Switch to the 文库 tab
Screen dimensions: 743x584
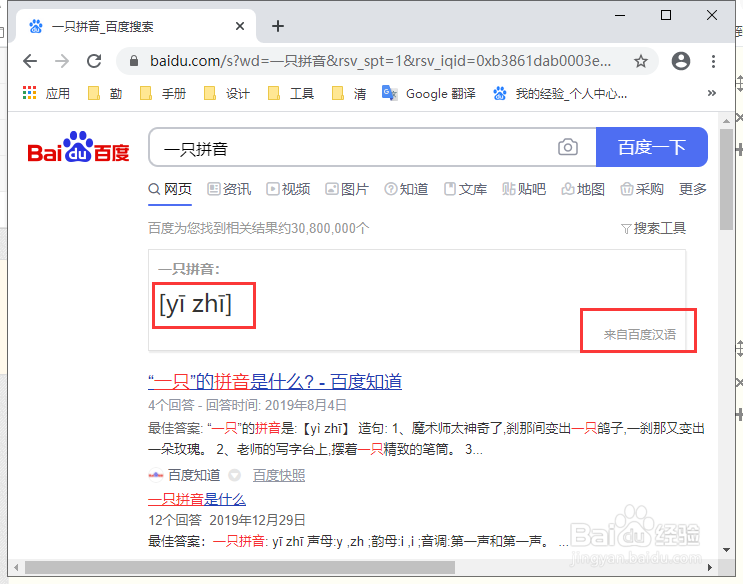point(465,190)
